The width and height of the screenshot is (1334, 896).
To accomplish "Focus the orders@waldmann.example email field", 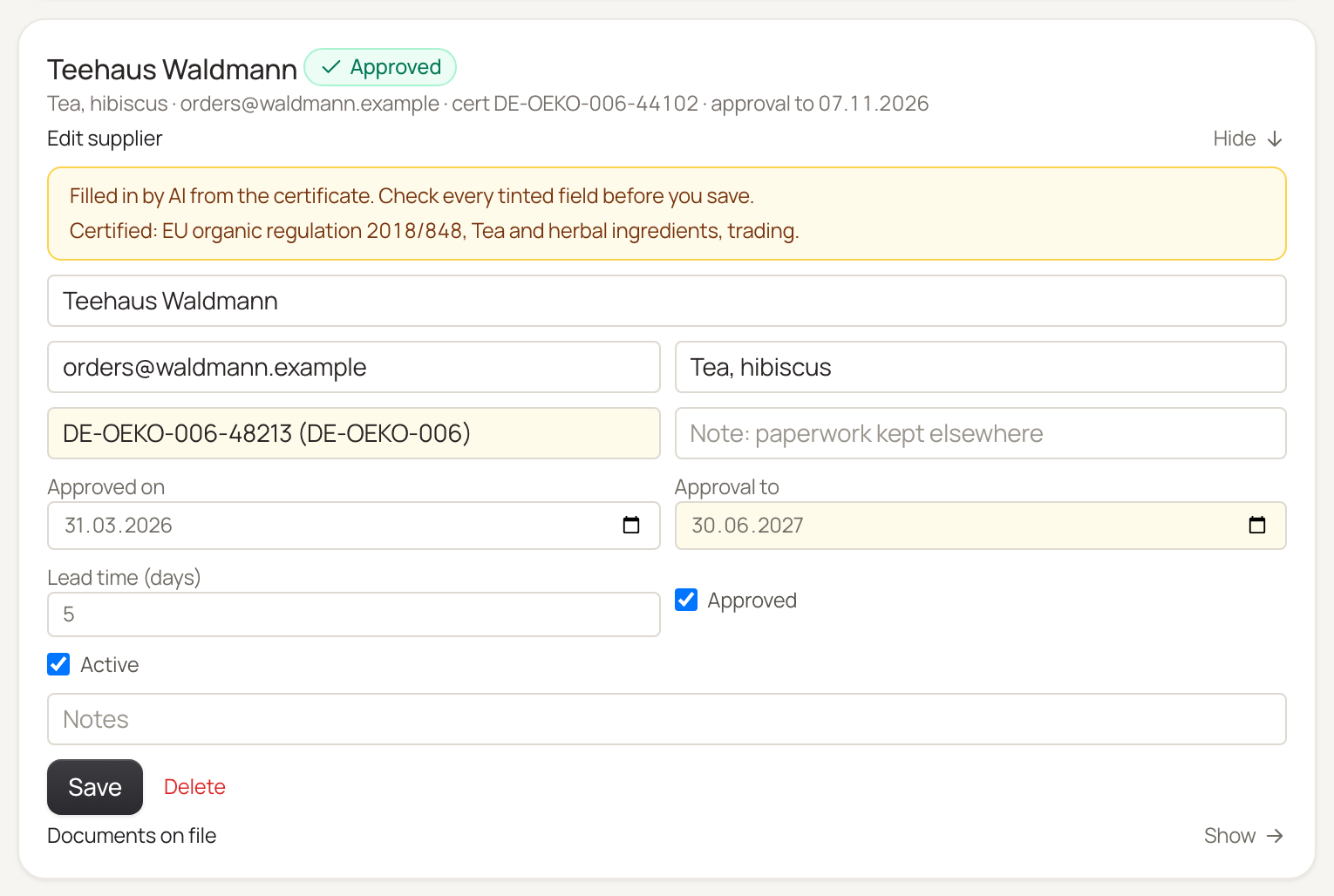I will click(x=354, y=367).
